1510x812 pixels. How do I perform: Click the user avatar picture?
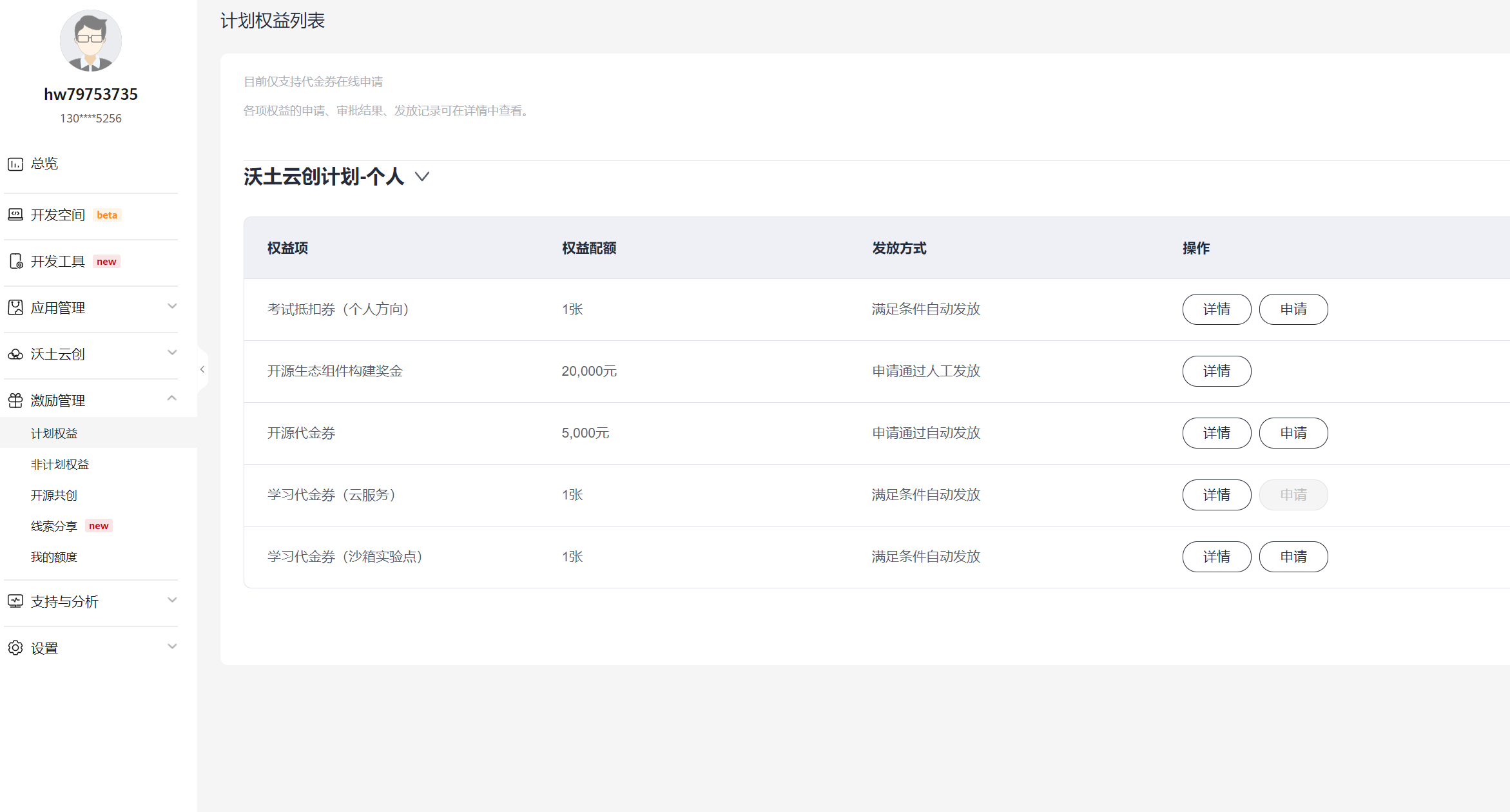coord(91,41)
